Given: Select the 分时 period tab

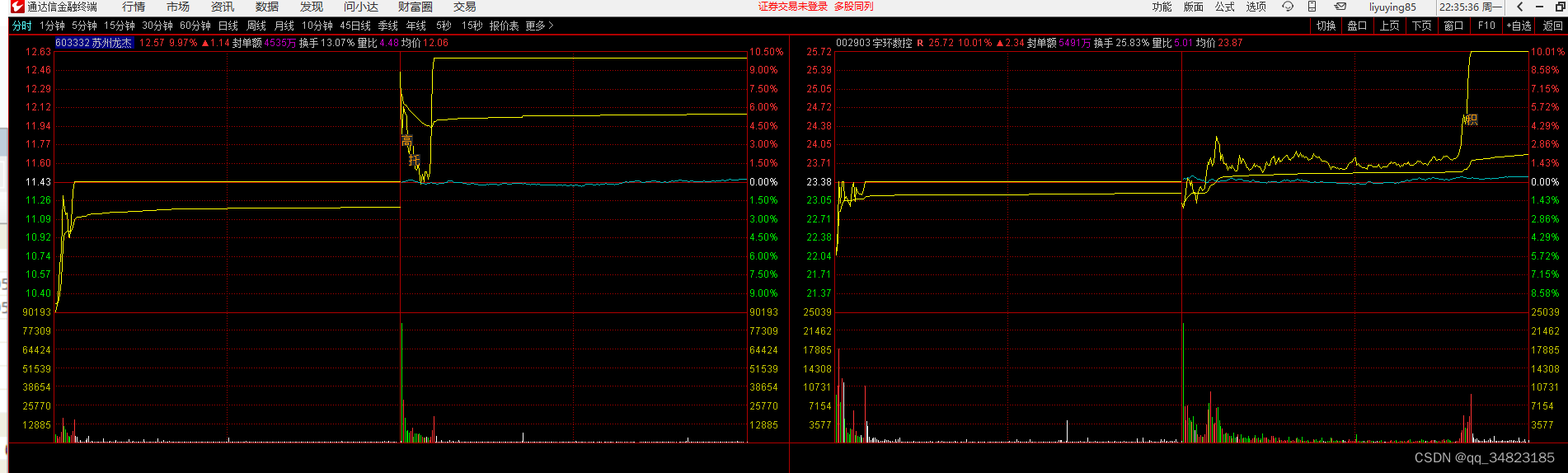Looking at the screenshot, I should click(22, 26).
